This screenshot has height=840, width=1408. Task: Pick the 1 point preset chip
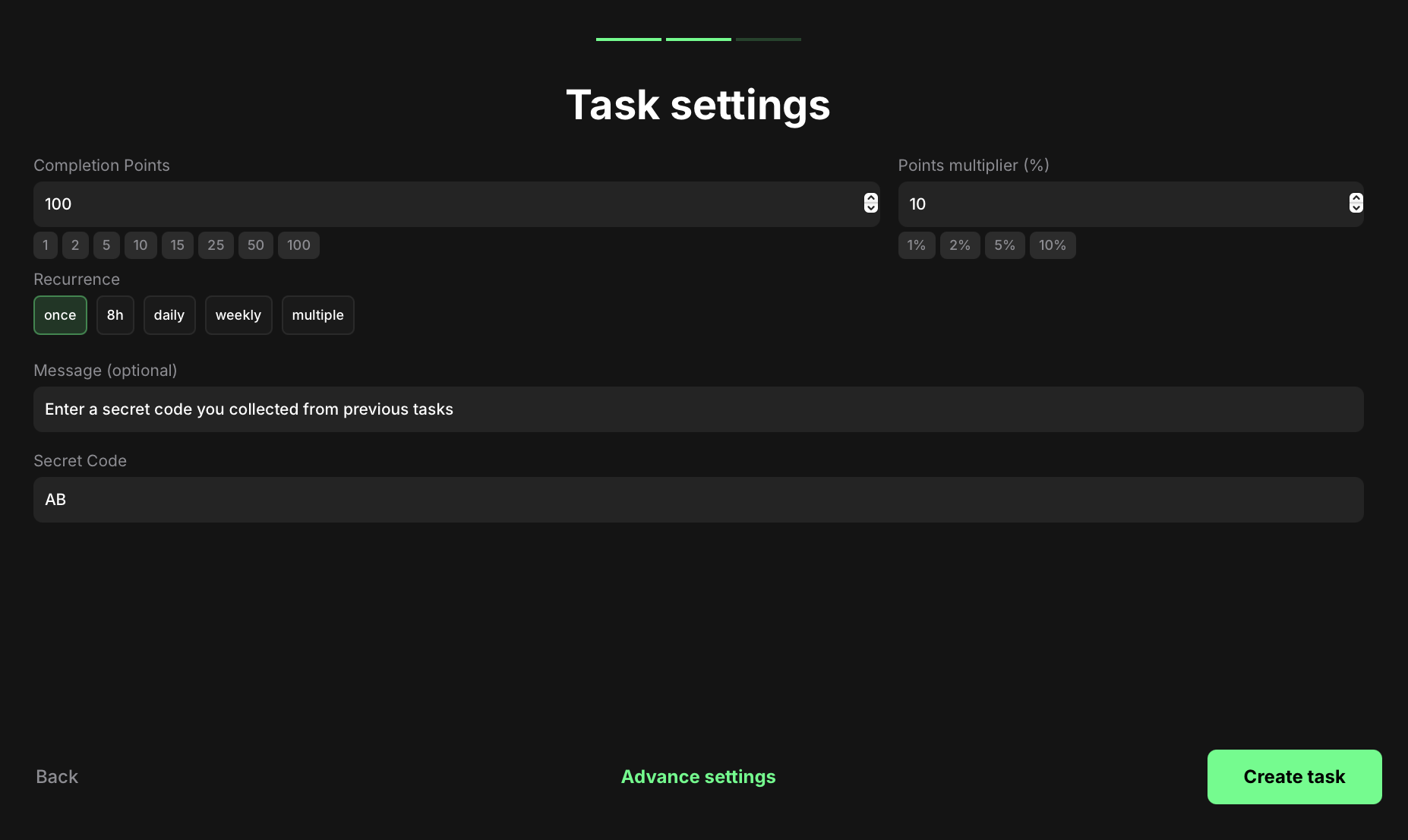point(46,245)
